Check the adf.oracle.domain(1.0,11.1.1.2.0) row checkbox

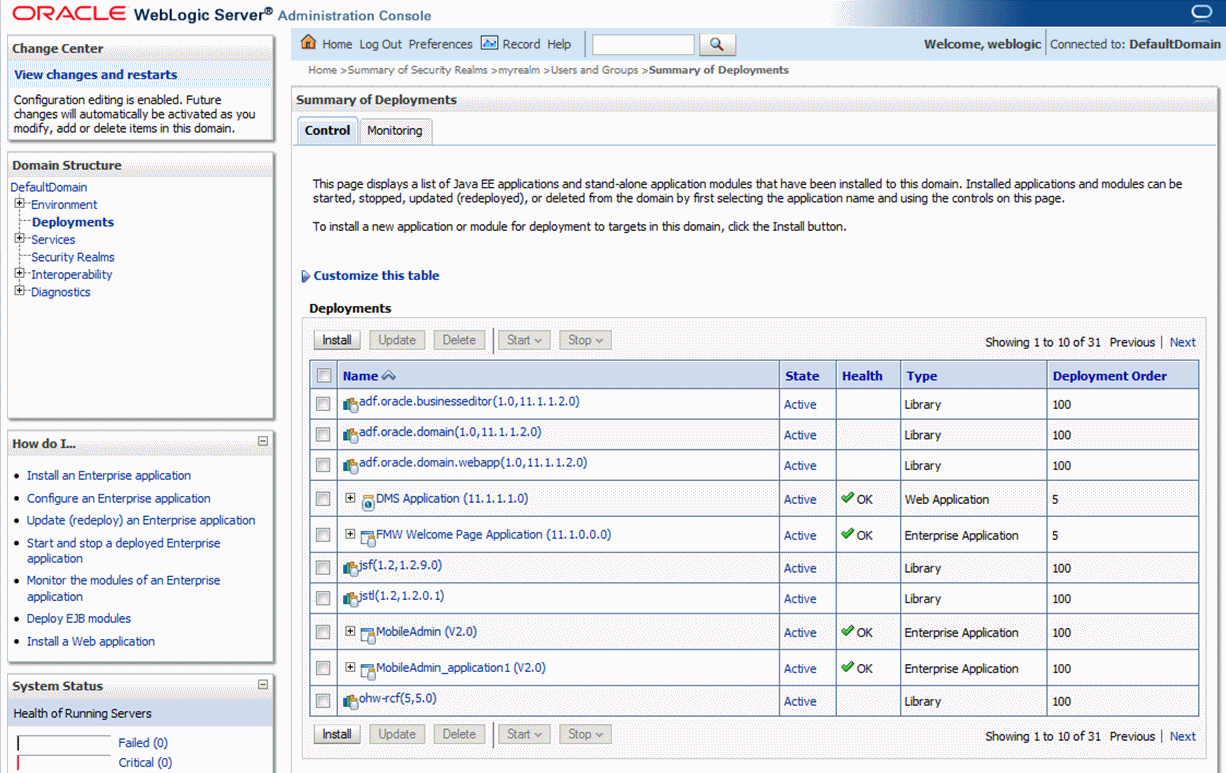click(323, 434)
